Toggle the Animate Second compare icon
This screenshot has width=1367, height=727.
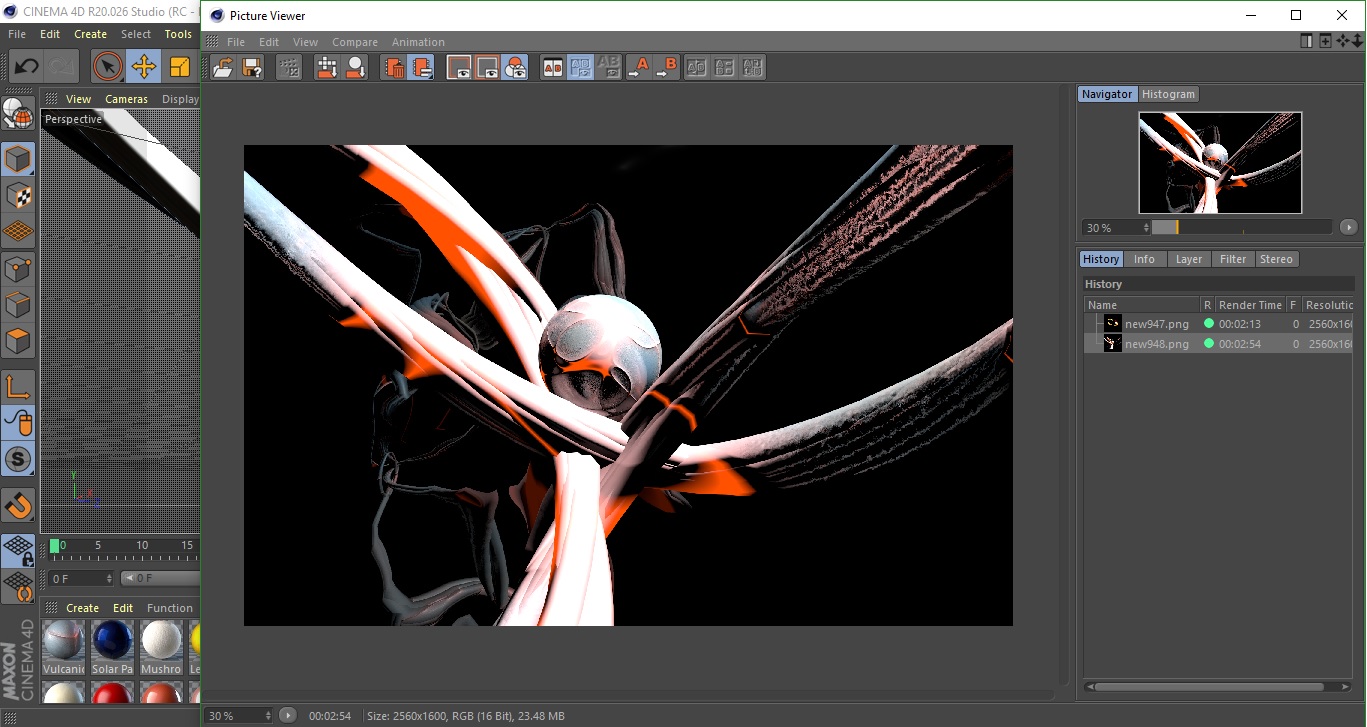580,68
